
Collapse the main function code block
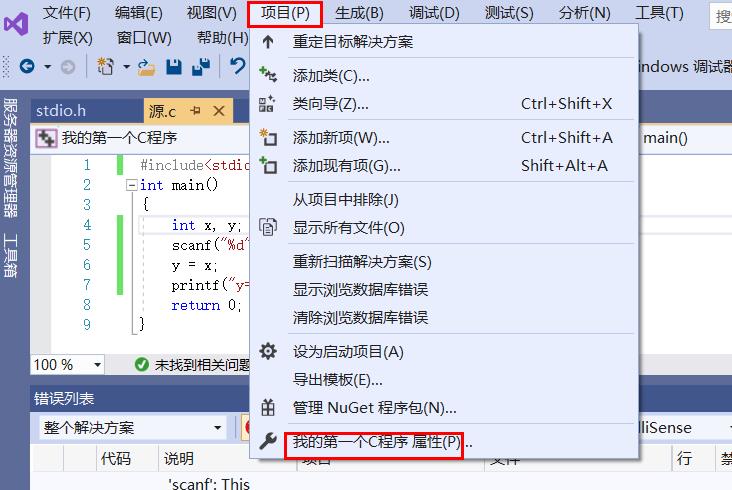132,185
